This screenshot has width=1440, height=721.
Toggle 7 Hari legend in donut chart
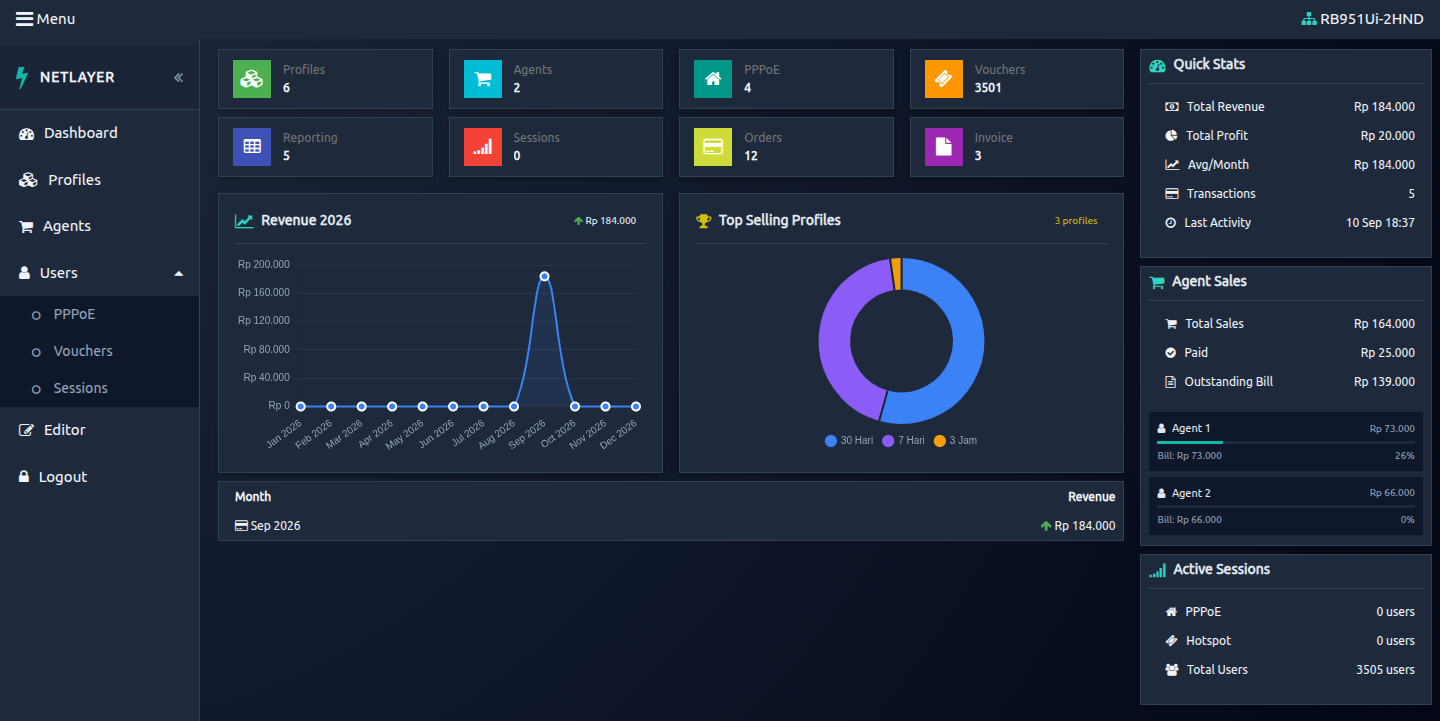click(903, 441)
